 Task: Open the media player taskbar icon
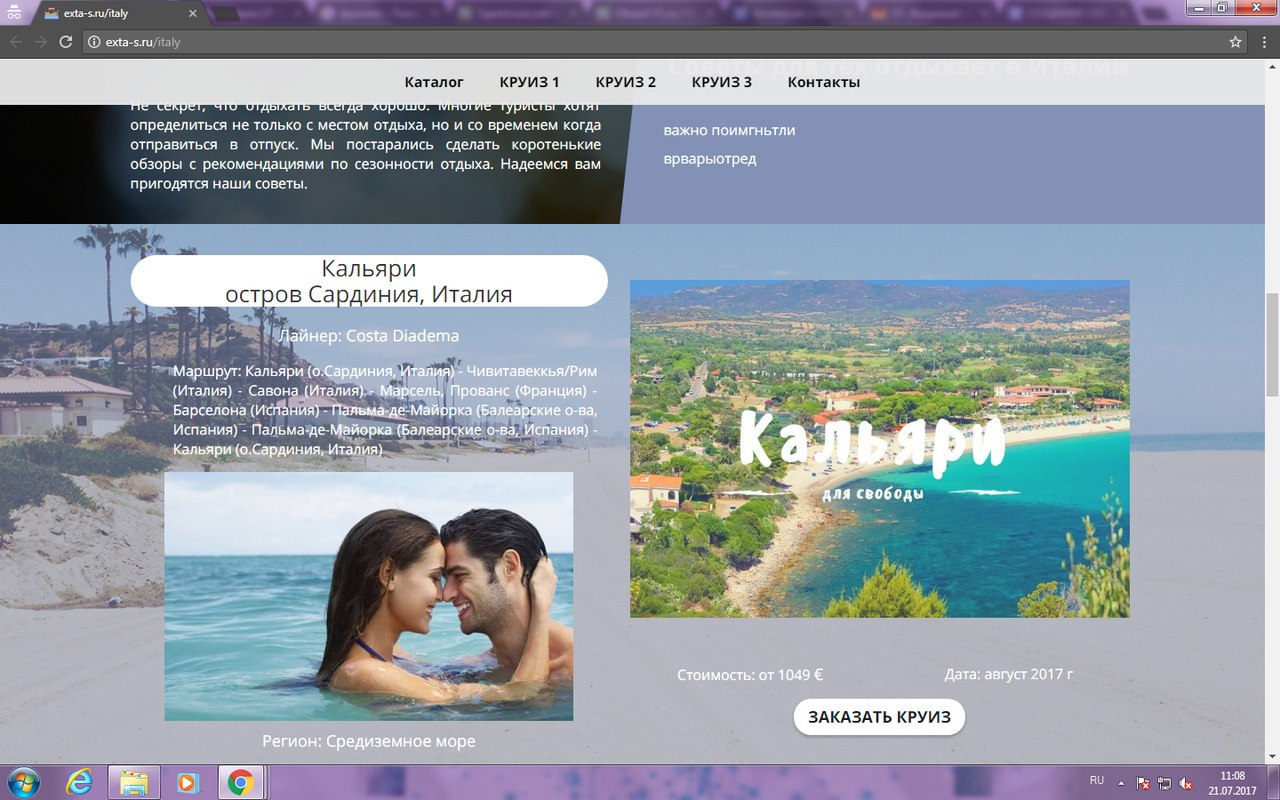click(x=187, y=782)
